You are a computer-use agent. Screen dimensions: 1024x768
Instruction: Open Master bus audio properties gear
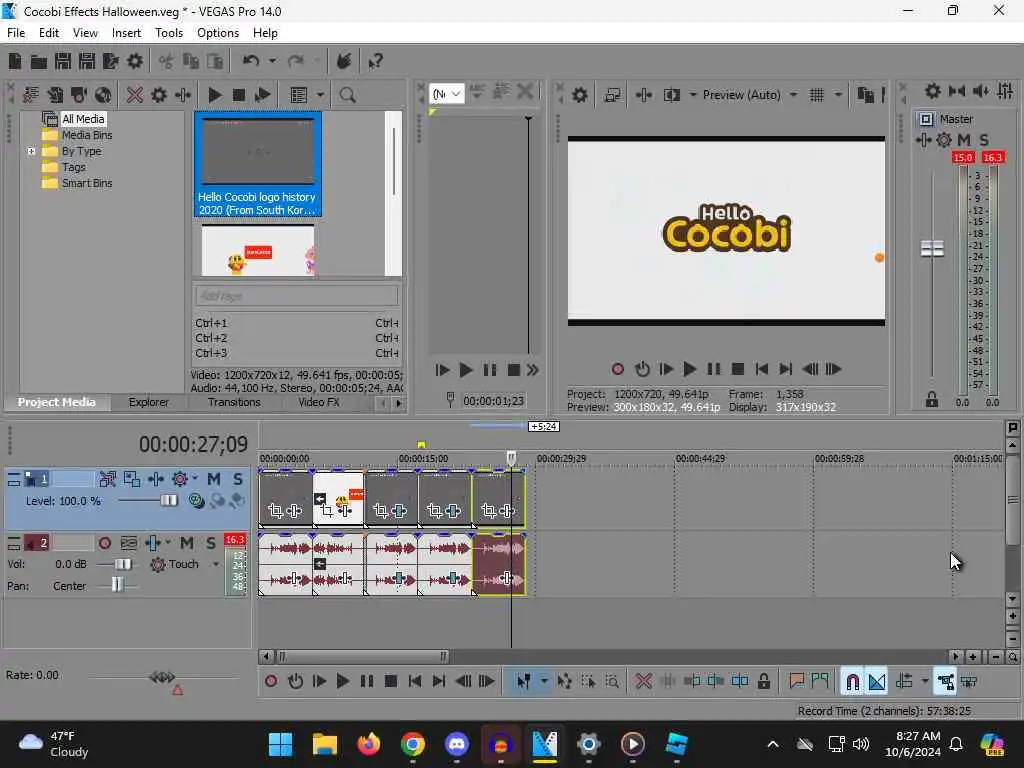pos(933,91)
